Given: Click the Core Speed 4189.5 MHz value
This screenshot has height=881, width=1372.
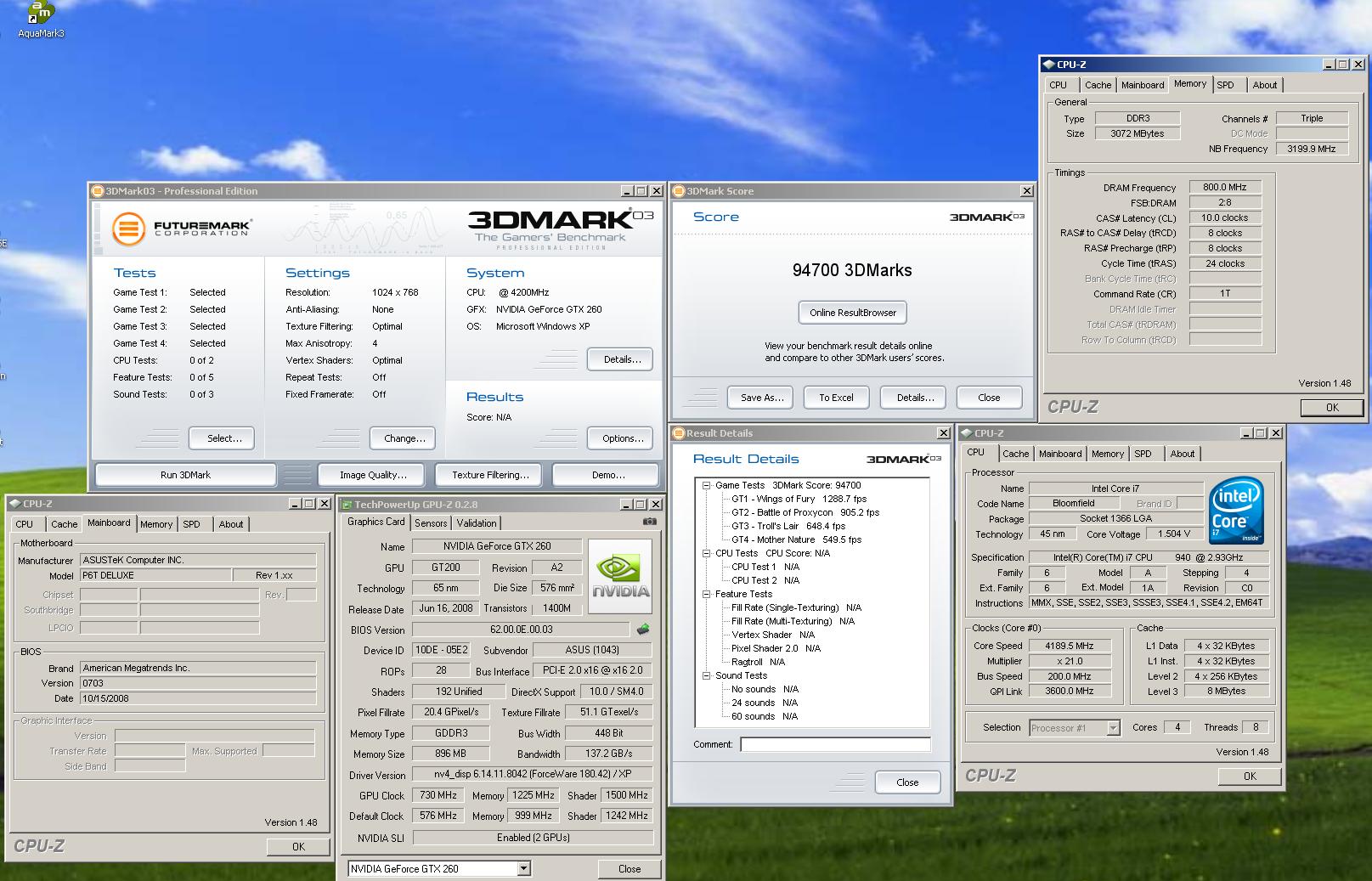Looking at the screenshot, I should pyautogui.click(x=1069, y=646).
